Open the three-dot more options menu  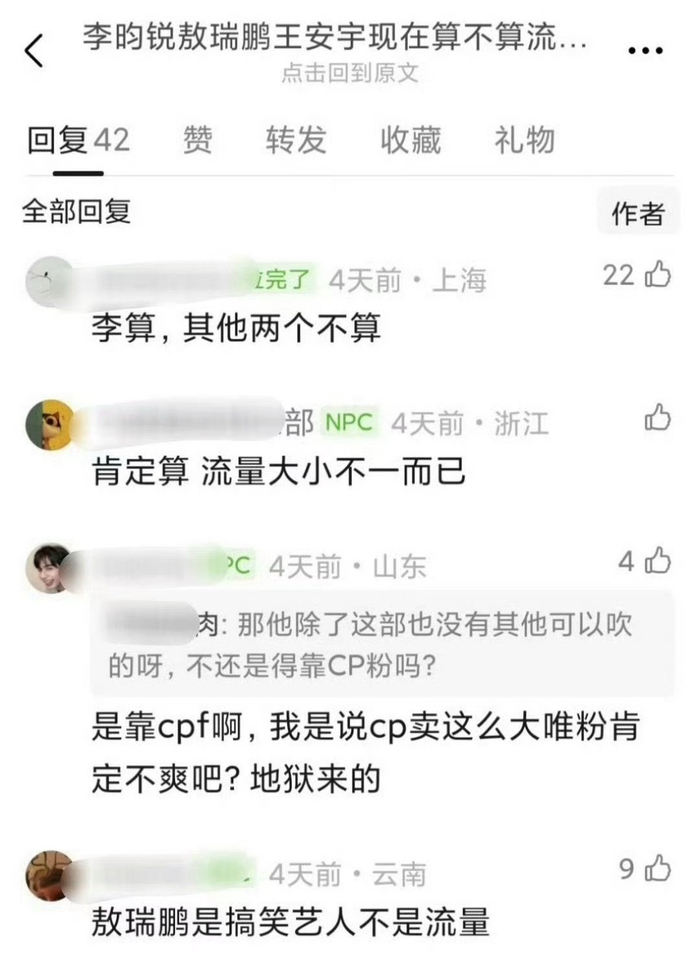pyautogui.click(x=645, y=51)
